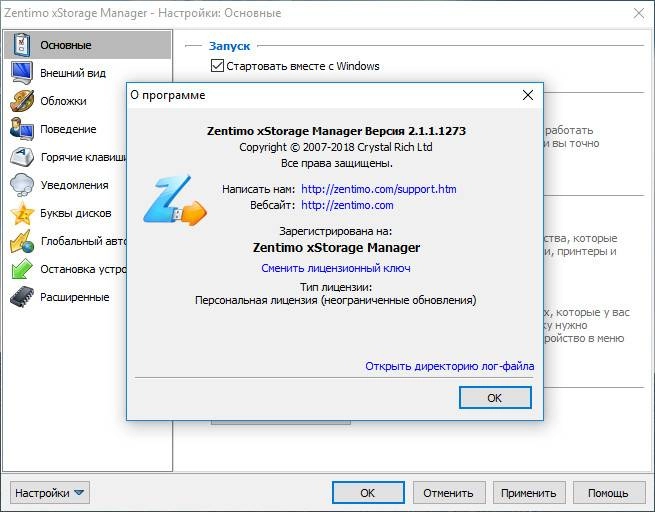Open the zentimo.com/support.htm link
The width and height of the screenshot is (655, 512).
click(x=378, y=189)
